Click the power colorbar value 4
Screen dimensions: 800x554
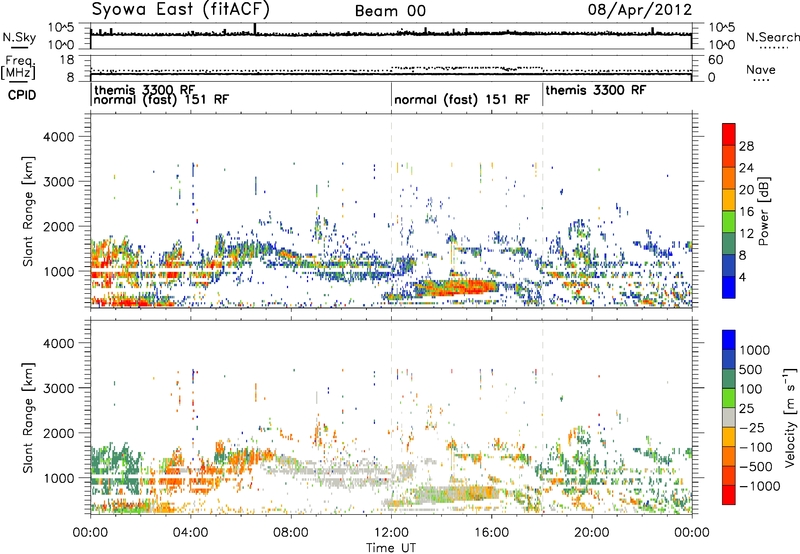tap(742, 277)
